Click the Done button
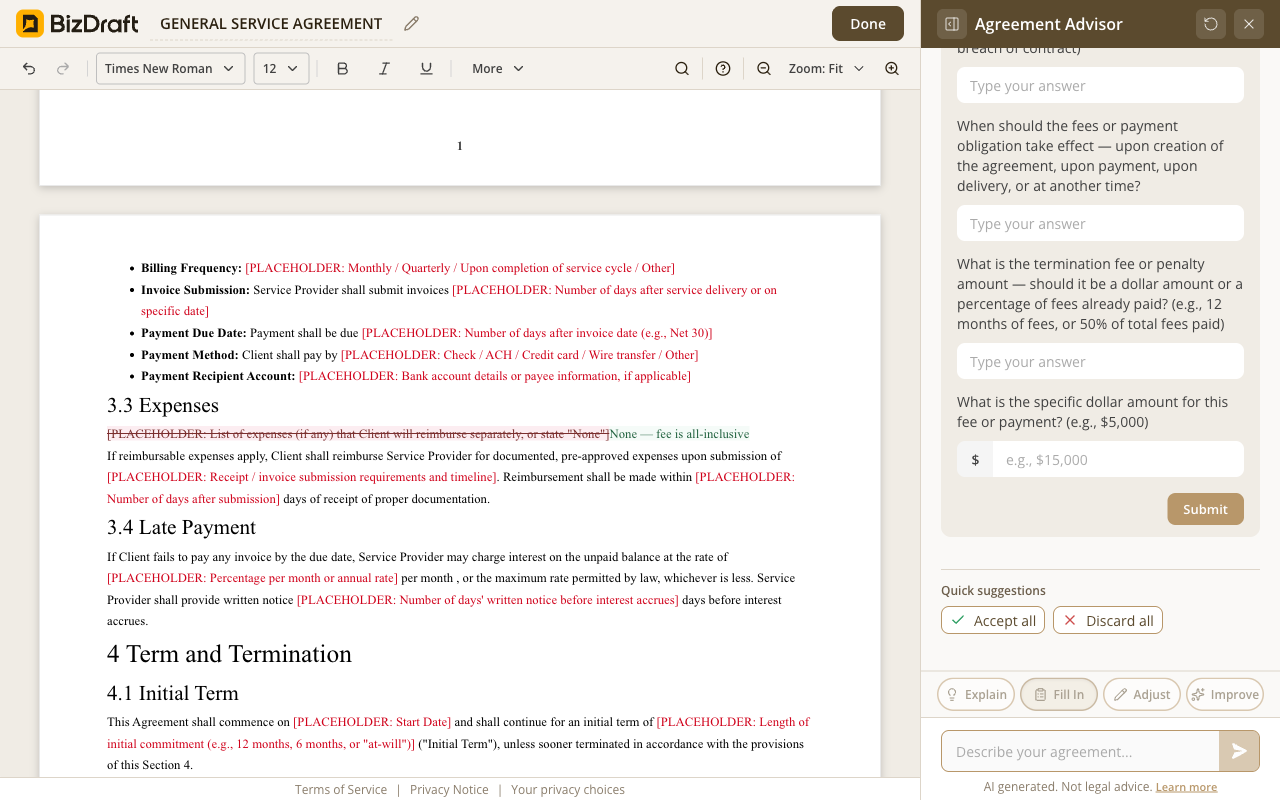Viewport: 1280px width, 800px height. [868, 24]
